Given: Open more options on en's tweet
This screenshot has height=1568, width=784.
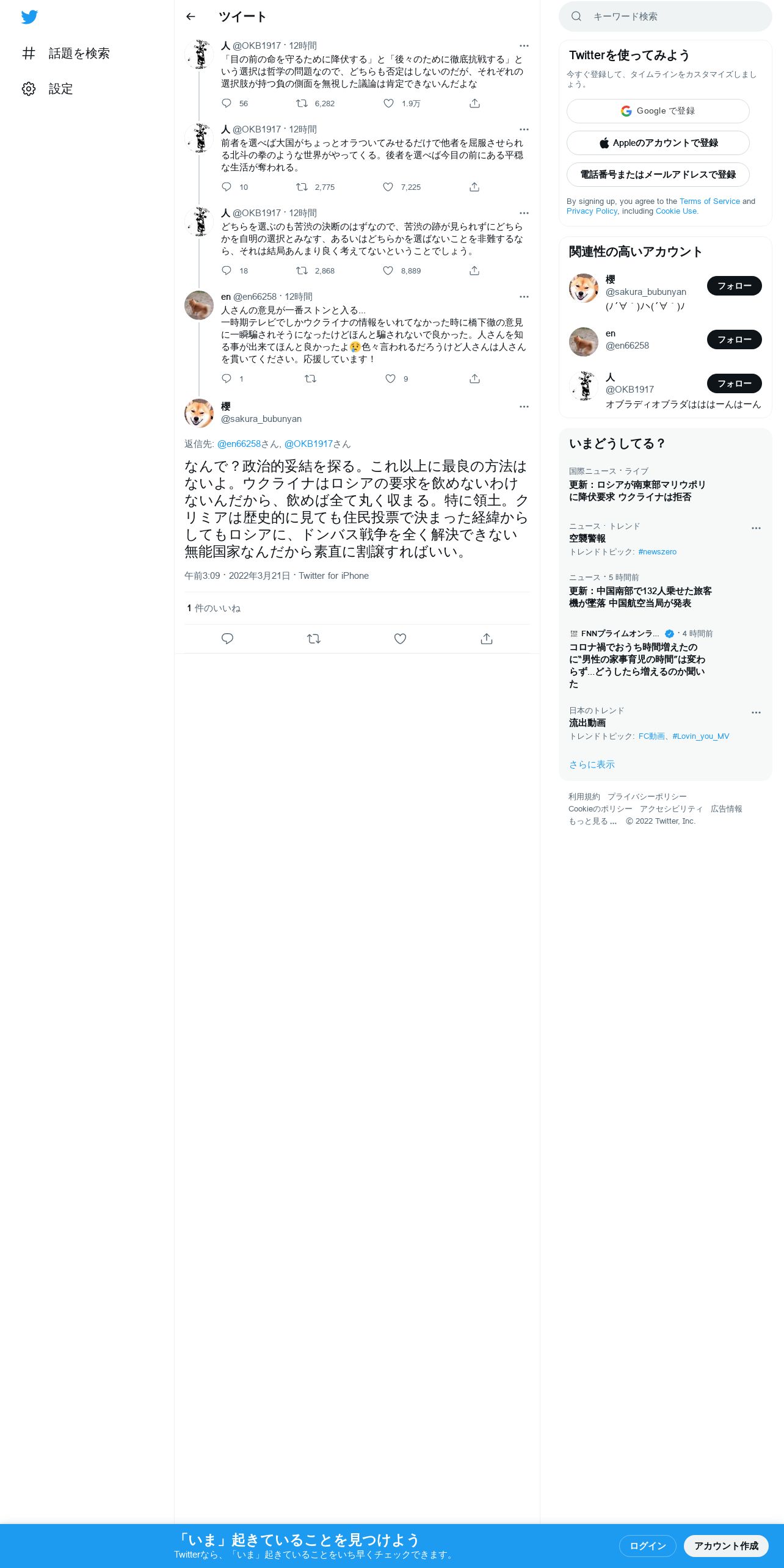Looking at the screenshot, I should (x=524, y=297).
